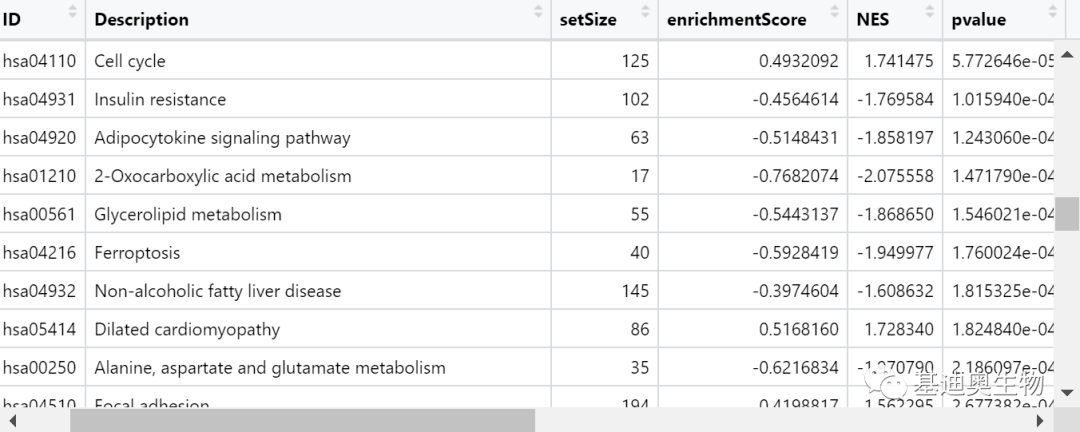Click the NES column sort icon

pos(930,12)
